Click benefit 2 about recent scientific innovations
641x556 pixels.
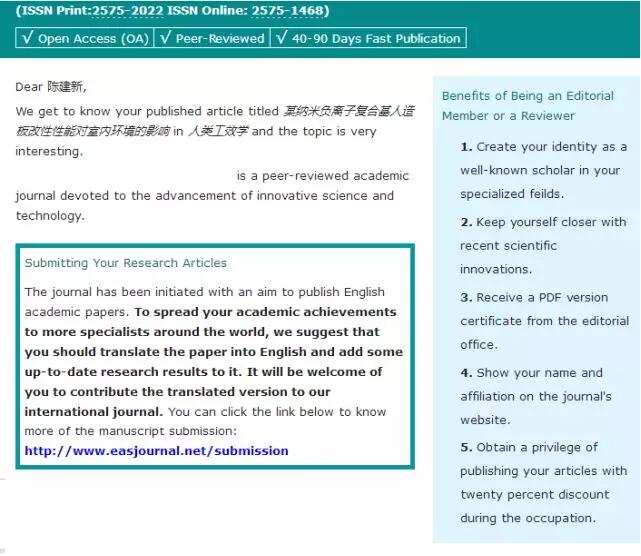tap(543, 245)
